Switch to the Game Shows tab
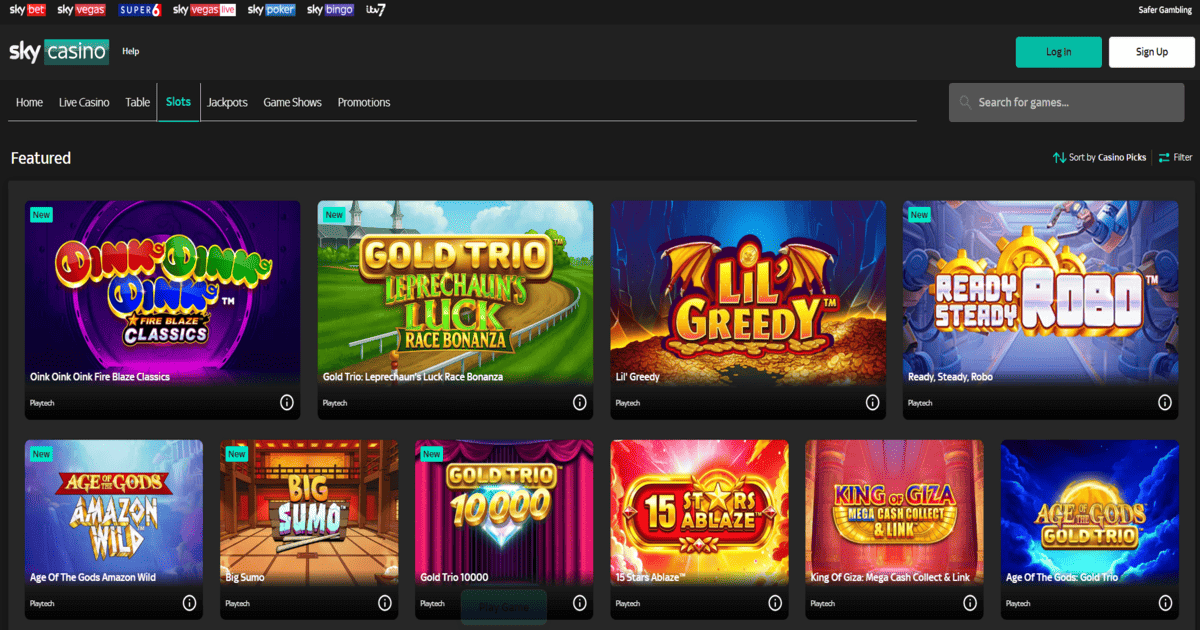 pyautogui.click(x=293, y=102)
